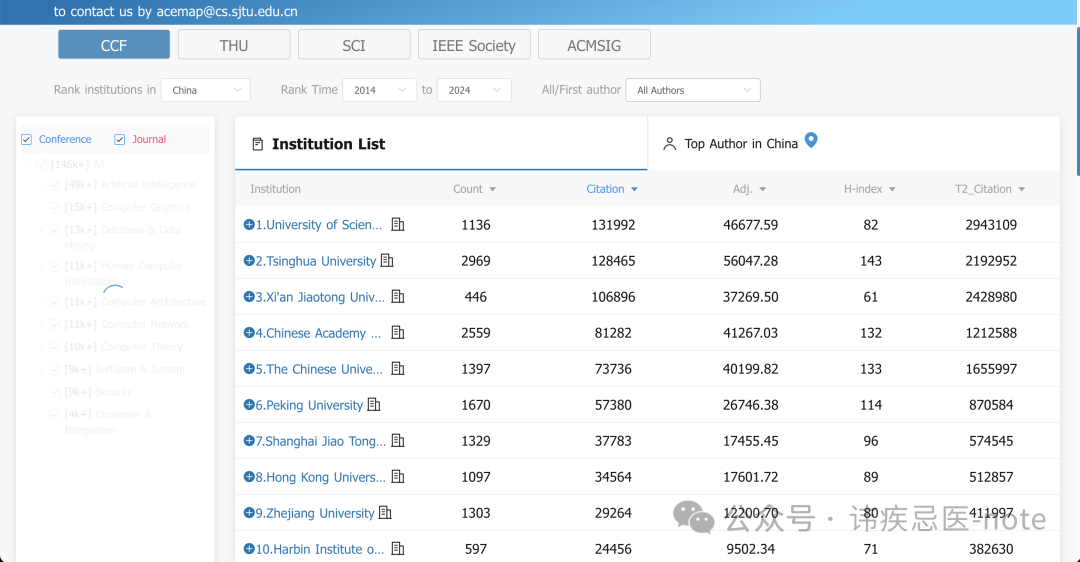Expand Chinese Academy row plus icon
The image size is (1080, 562).
249,333
